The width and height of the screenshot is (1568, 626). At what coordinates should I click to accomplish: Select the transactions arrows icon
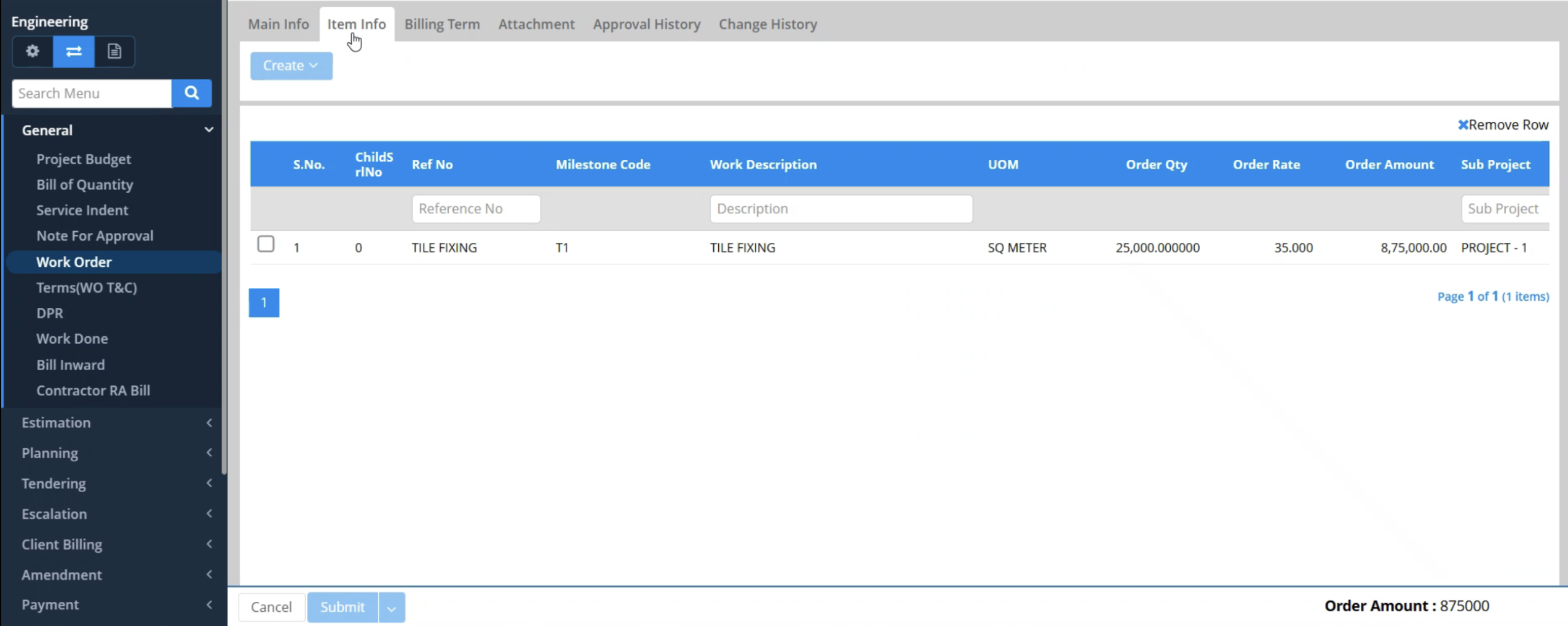(74, 51)
